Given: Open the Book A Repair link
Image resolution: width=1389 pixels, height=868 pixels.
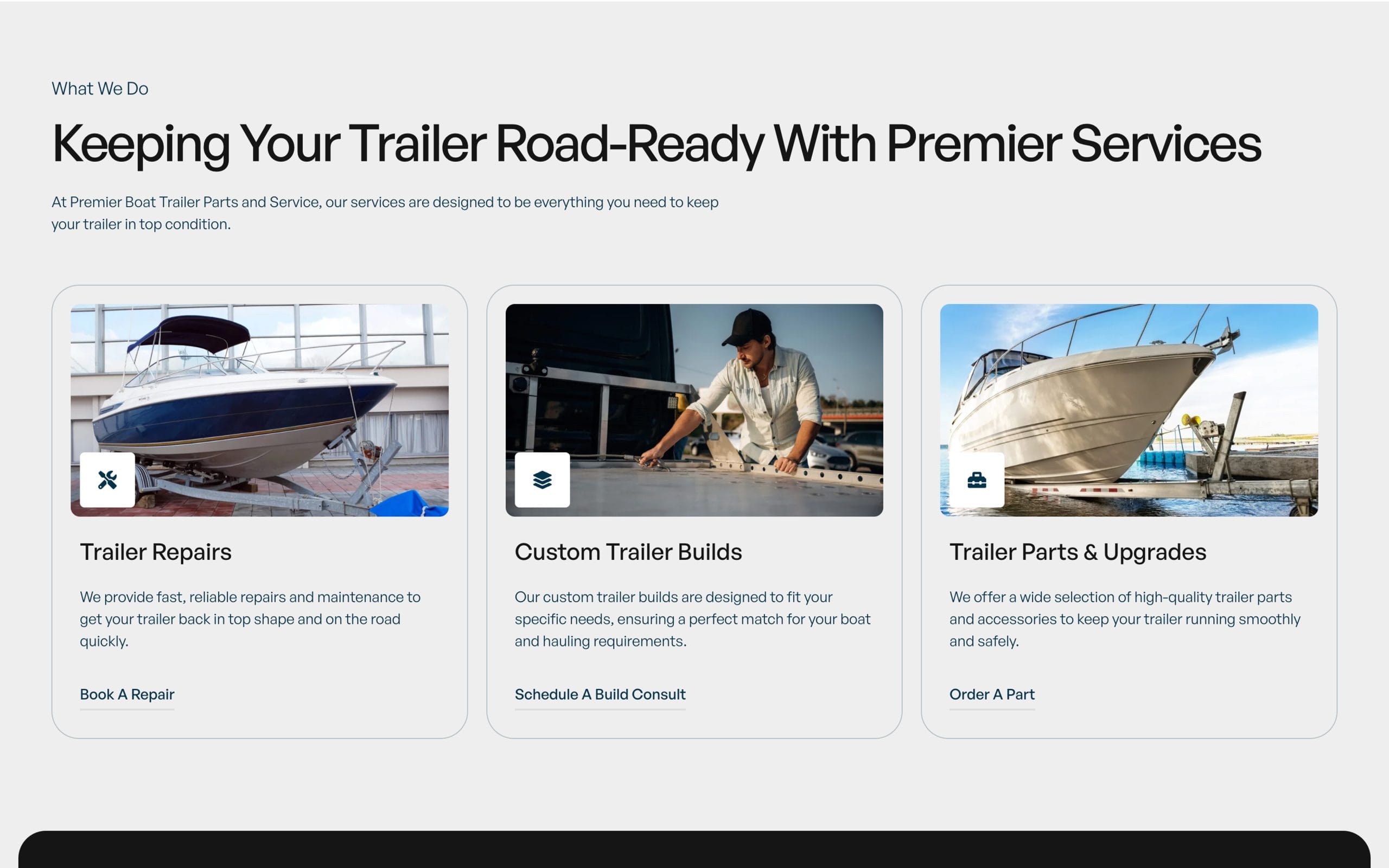Looking at the screenshot, I should 127,694.
